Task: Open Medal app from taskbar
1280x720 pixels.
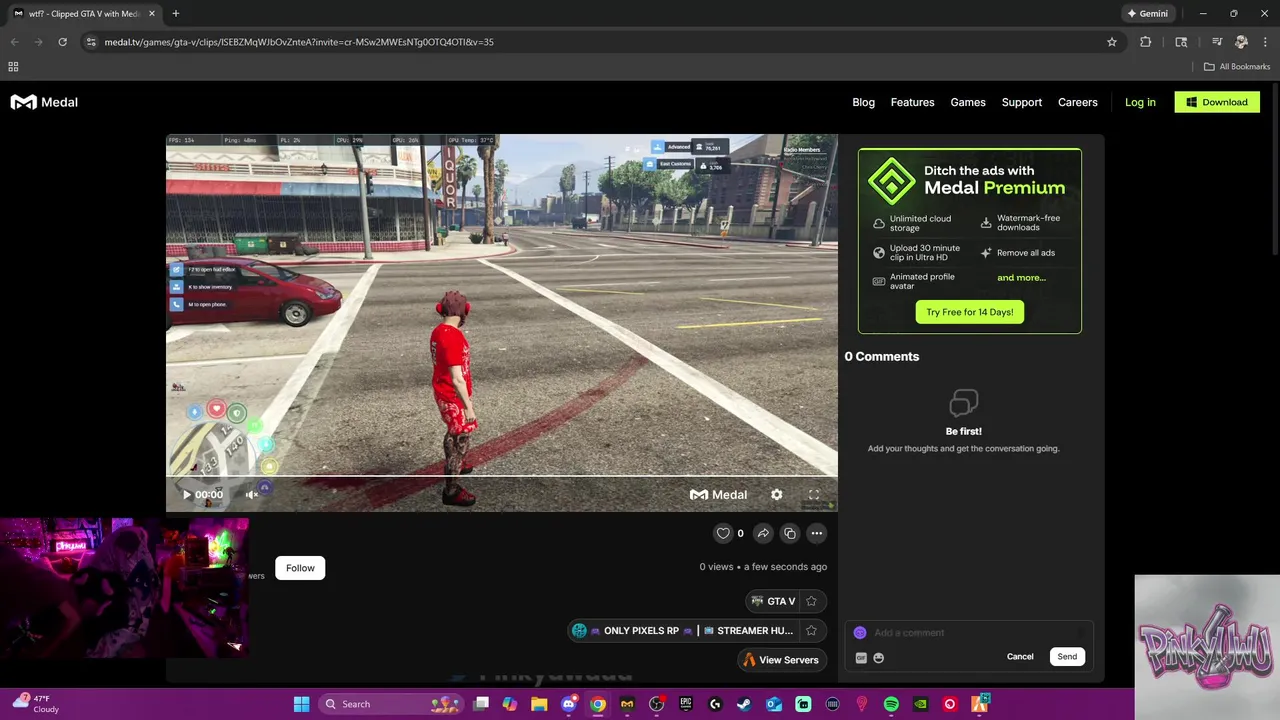Action: pos(627,704)
